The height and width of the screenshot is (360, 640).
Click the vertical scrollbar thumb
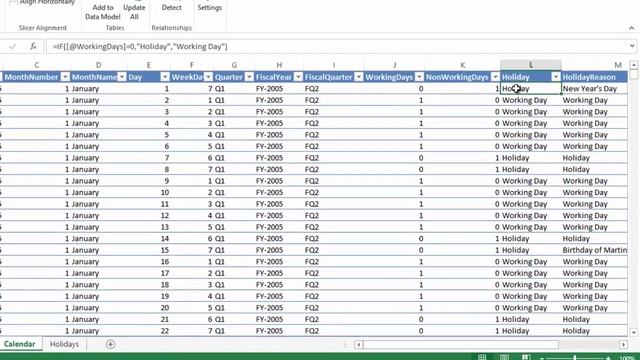(x=633, y=75)
